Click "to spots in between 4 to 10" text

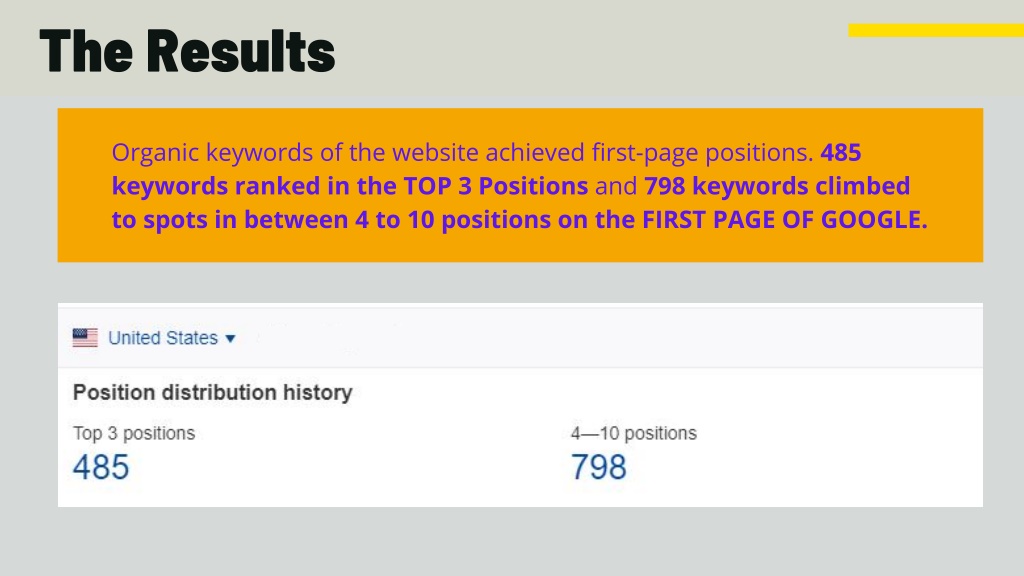point(273,220)
